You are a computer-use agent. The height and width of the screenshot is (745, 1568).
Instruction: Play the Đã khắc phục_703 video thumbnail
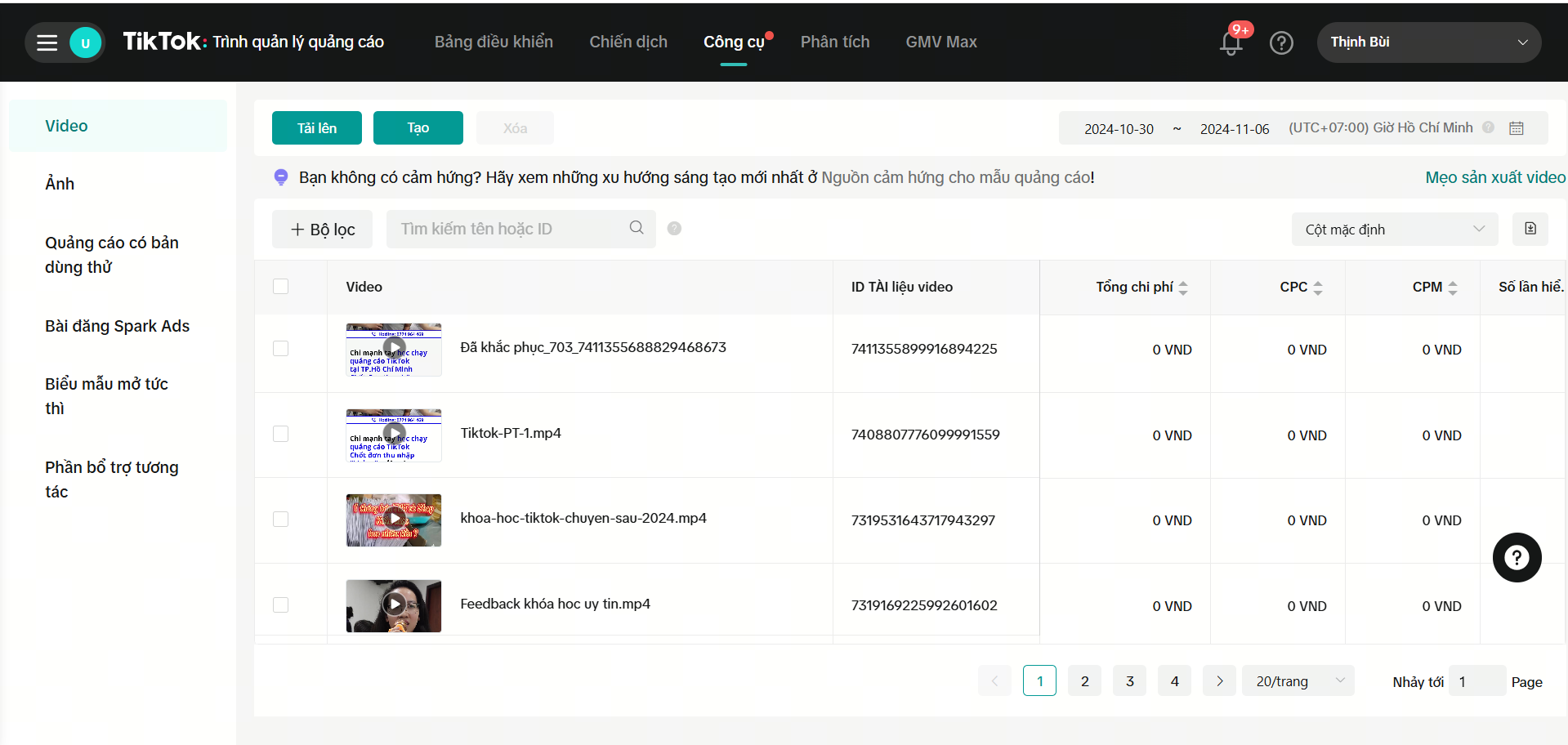[x=394, y=349]
